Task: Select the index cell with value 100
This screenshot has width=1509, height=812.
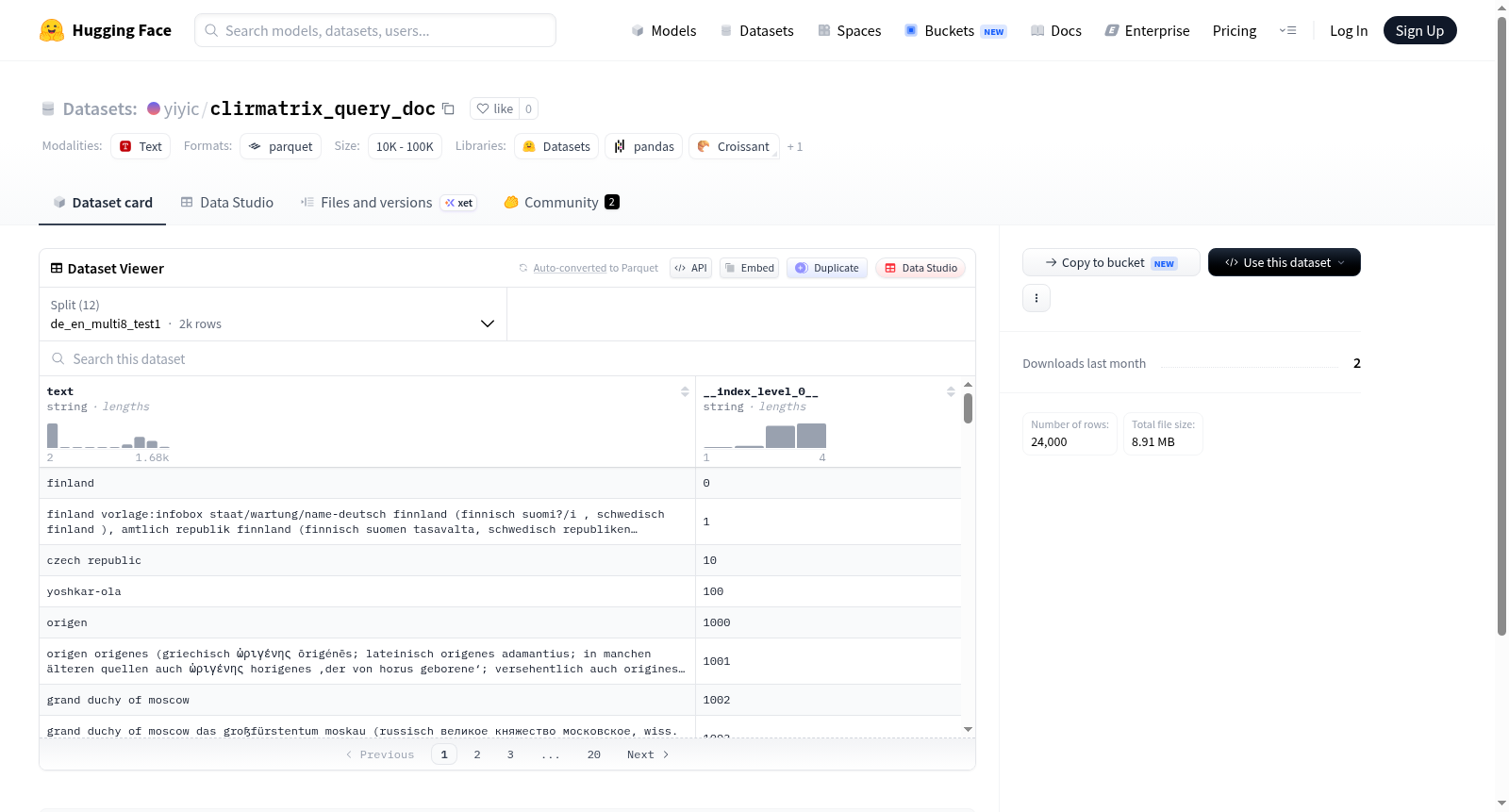Action: tap(828, 591)
